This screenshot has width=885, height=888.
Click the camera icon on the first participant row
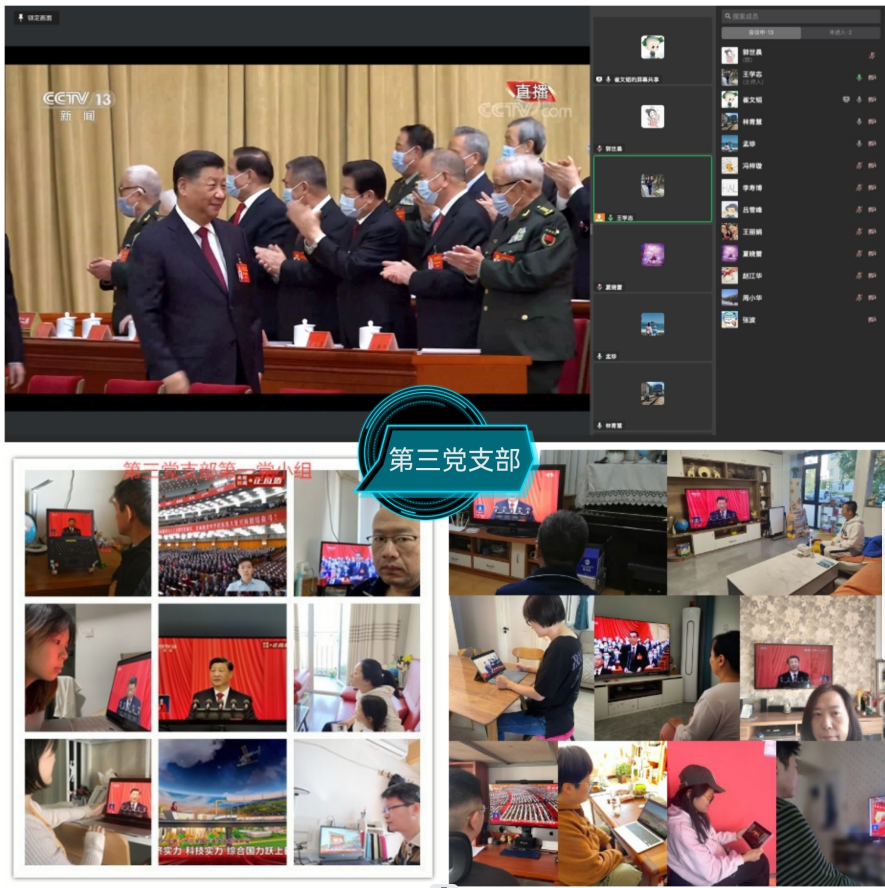click(x=872, y=55)
